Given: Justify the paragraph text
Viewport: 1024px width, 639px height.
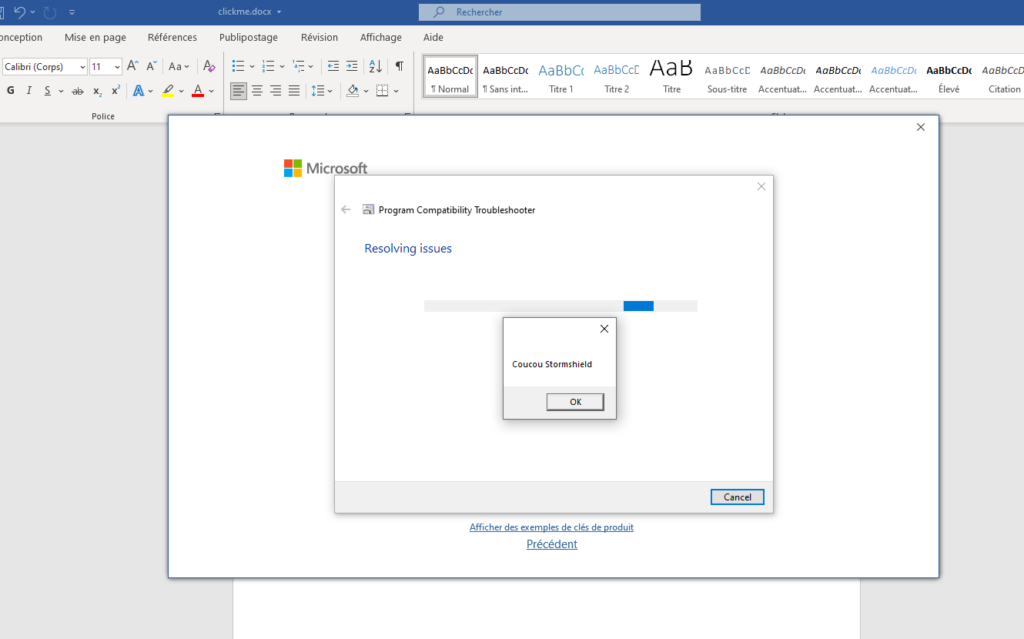Looking at the screenshot, I should (x=295, y=91).
